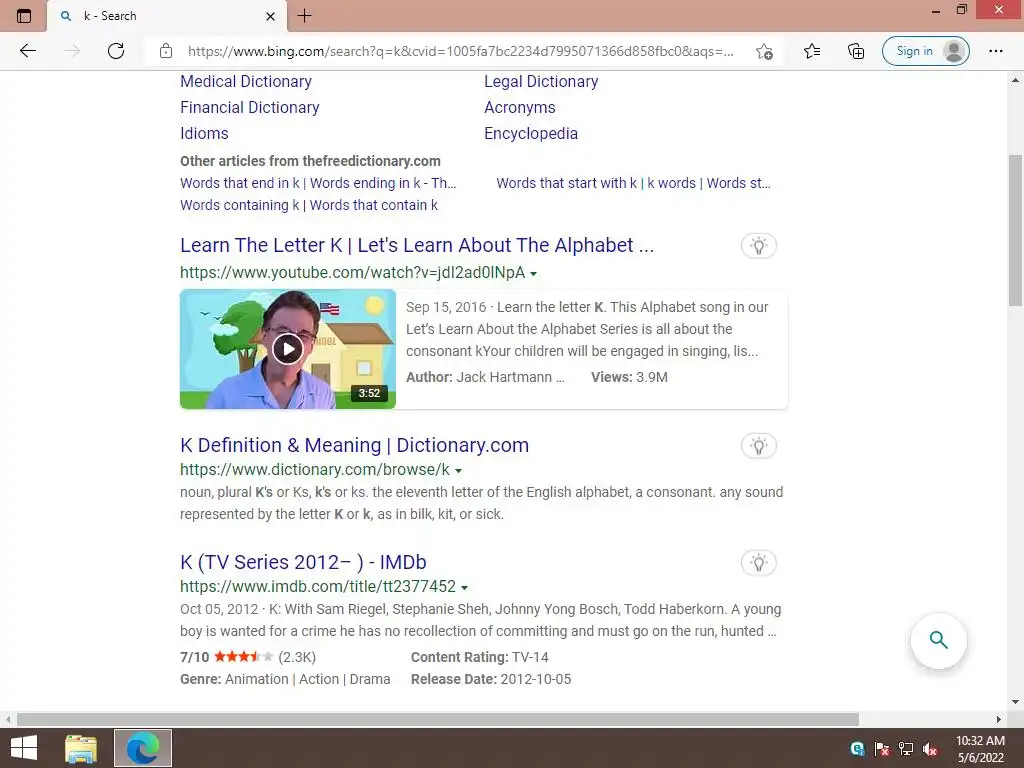Reload the page with the Refresh icon
Viewport: 1024px width, 768px height.
pos(116,51)
